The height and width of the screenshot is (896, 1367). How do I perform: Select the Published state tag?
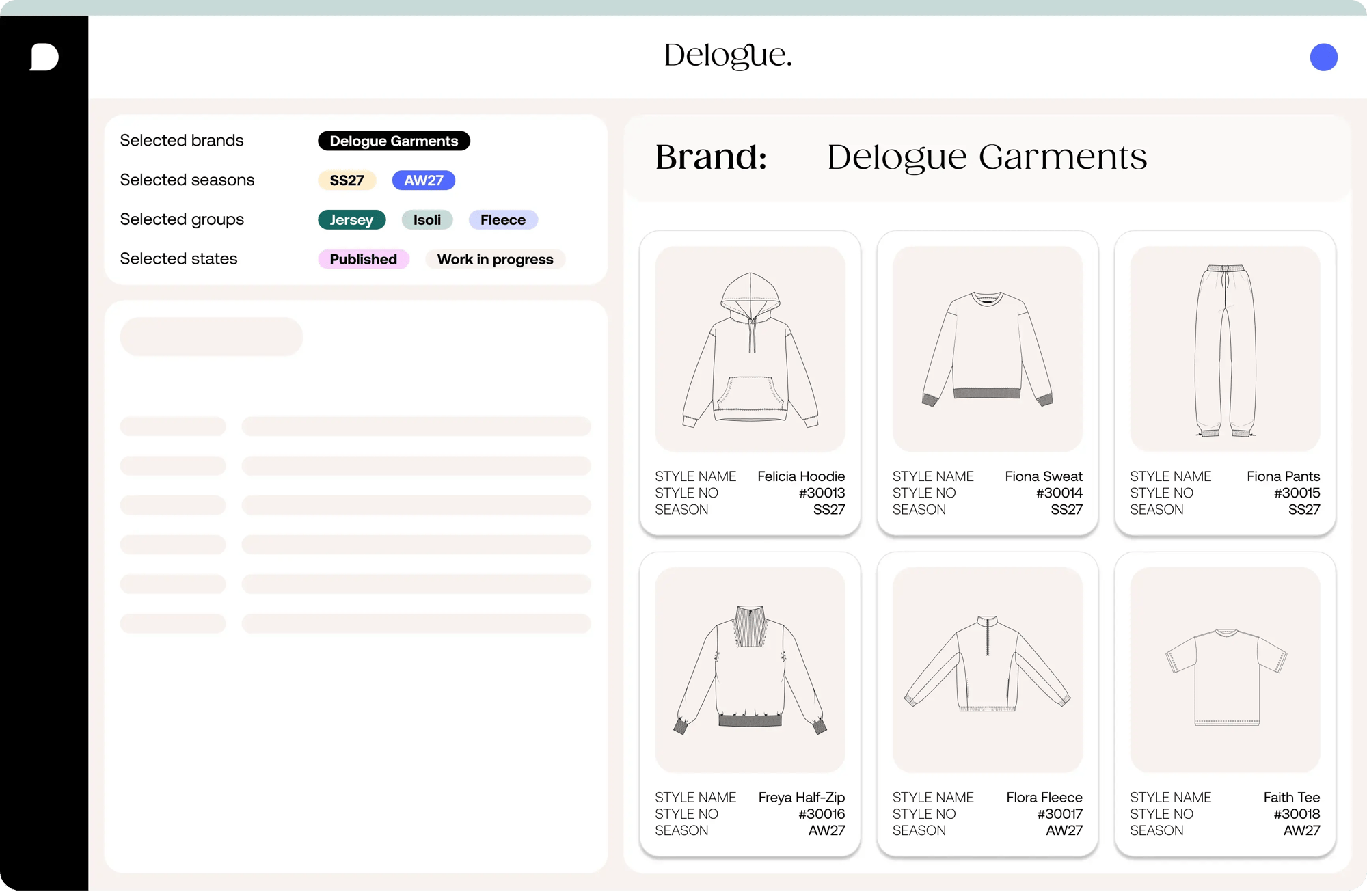tap(363, 260)
